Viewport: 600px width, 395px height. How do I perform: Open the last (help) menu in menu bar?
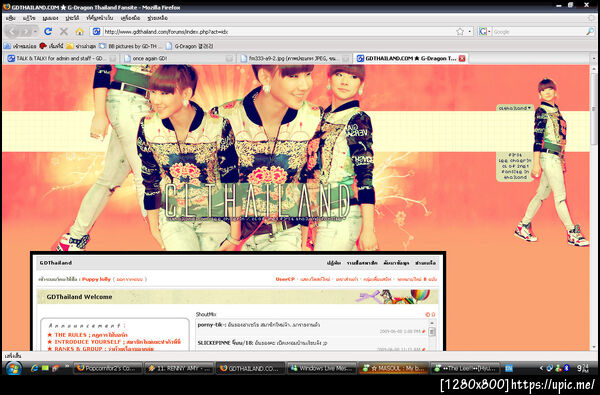tap(157, 18)
